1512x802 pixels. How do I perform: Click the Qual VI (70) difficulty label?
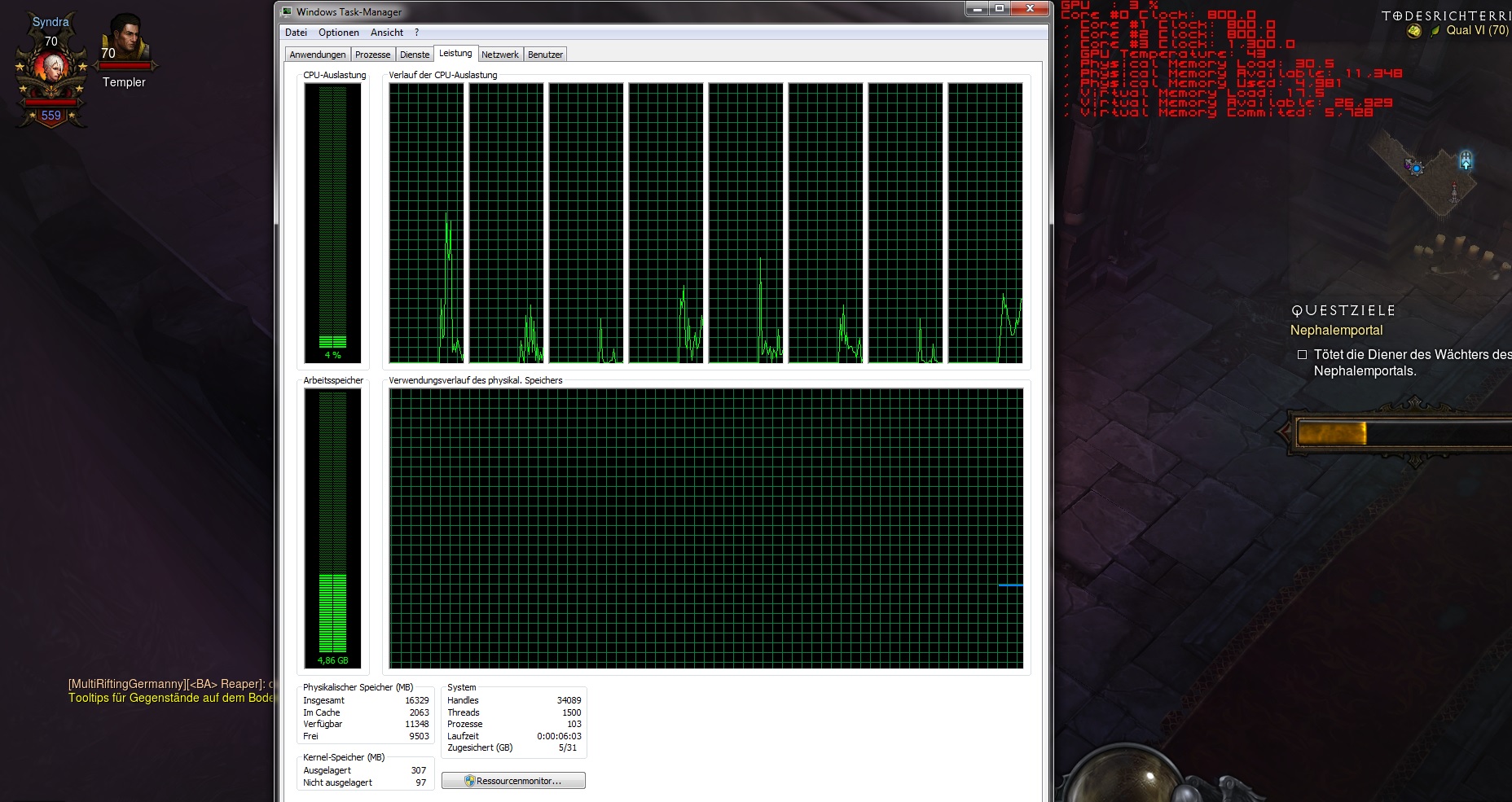(1477, 30)
